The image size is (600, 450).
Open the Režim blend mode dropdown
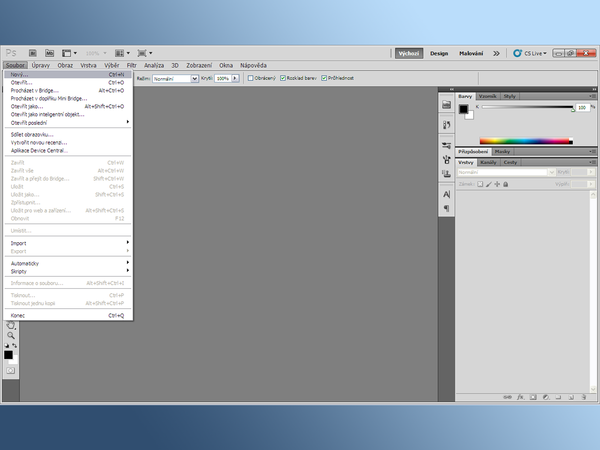coord(176,77)
